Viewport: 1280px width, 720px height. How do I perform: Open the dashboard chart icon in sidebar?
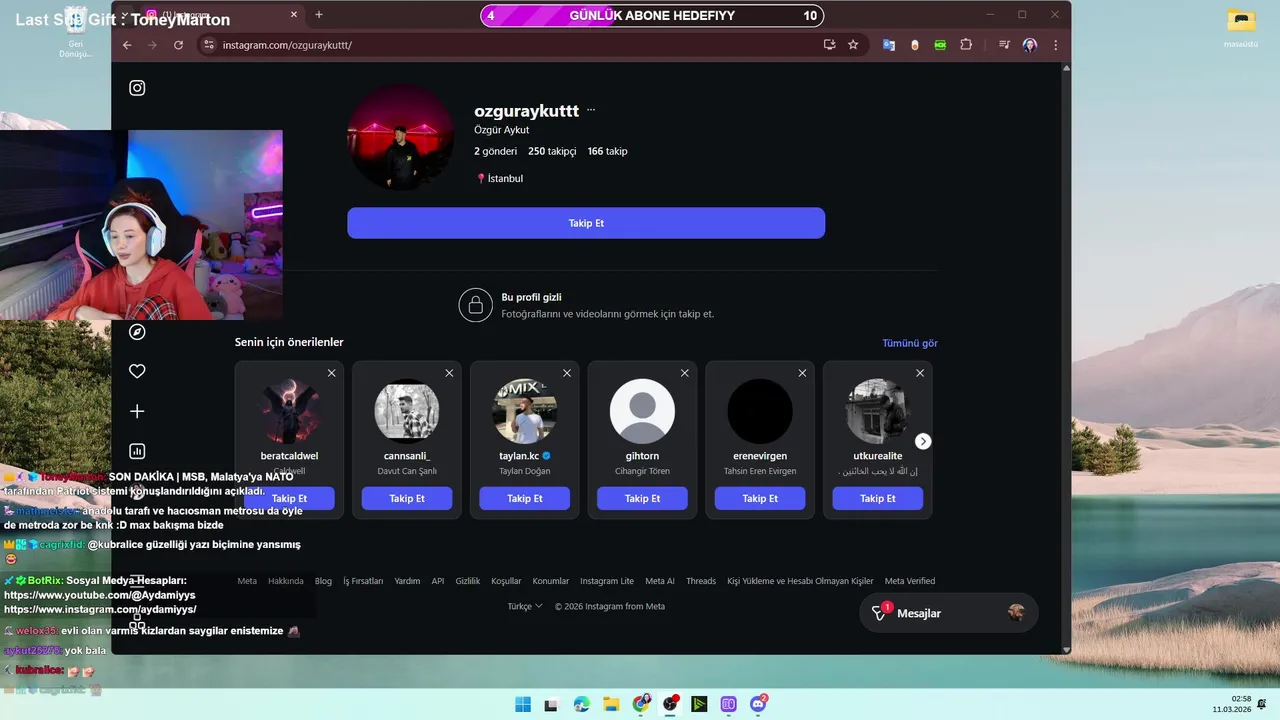tap(137, 451)
